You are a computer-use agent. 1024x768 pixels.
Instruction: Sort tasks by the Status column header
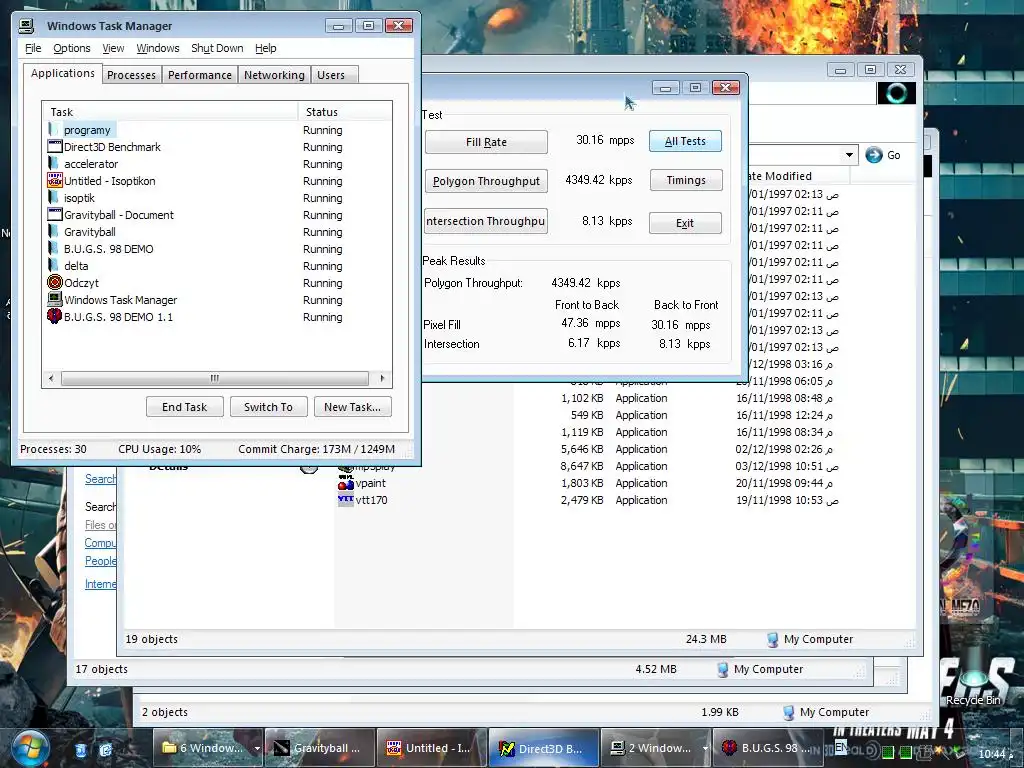tap(345, 112)
